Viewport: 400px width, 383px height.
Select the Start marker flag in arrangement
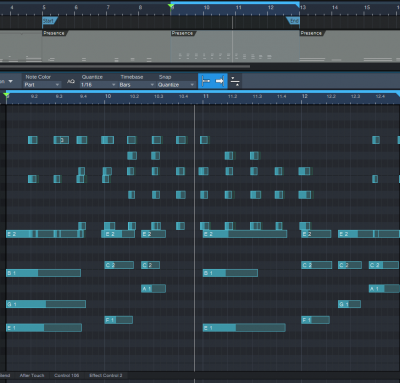49,21
